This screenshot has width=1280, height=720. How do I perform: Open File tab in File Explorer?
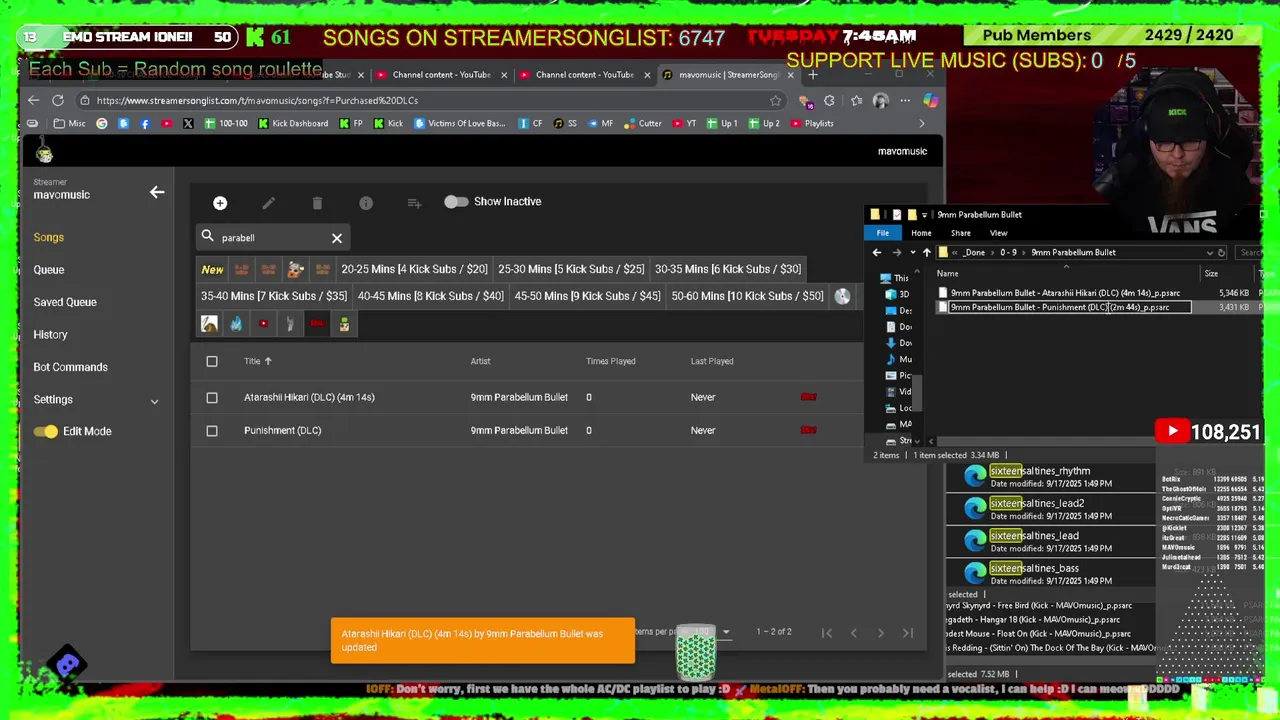tap(883, 233)
